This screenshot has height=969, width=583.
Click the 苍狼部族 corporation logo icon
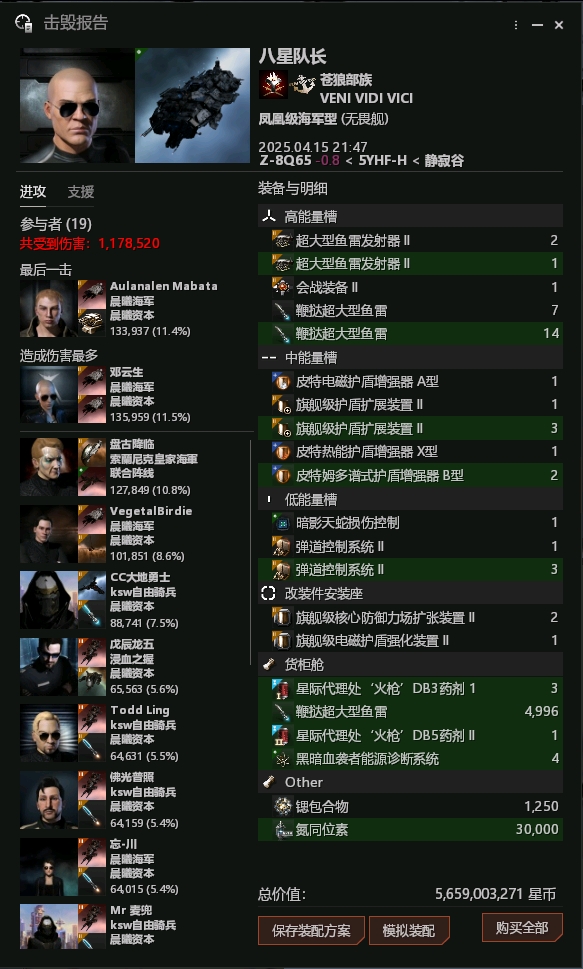click(273, 84)
